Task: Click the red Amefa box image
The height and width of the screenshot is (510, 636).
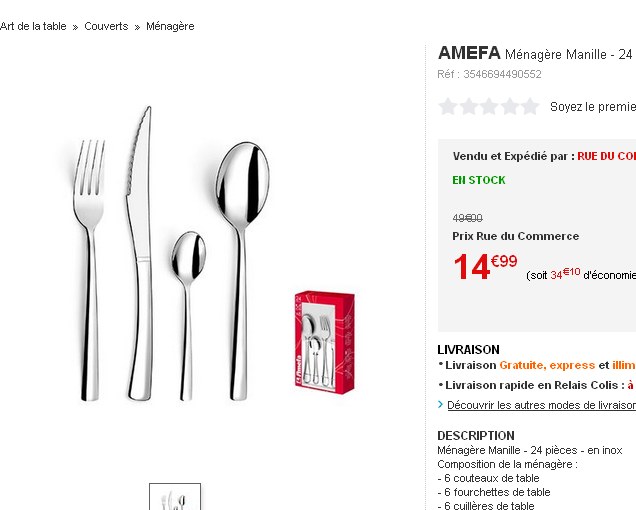Action: coord(325,342)
